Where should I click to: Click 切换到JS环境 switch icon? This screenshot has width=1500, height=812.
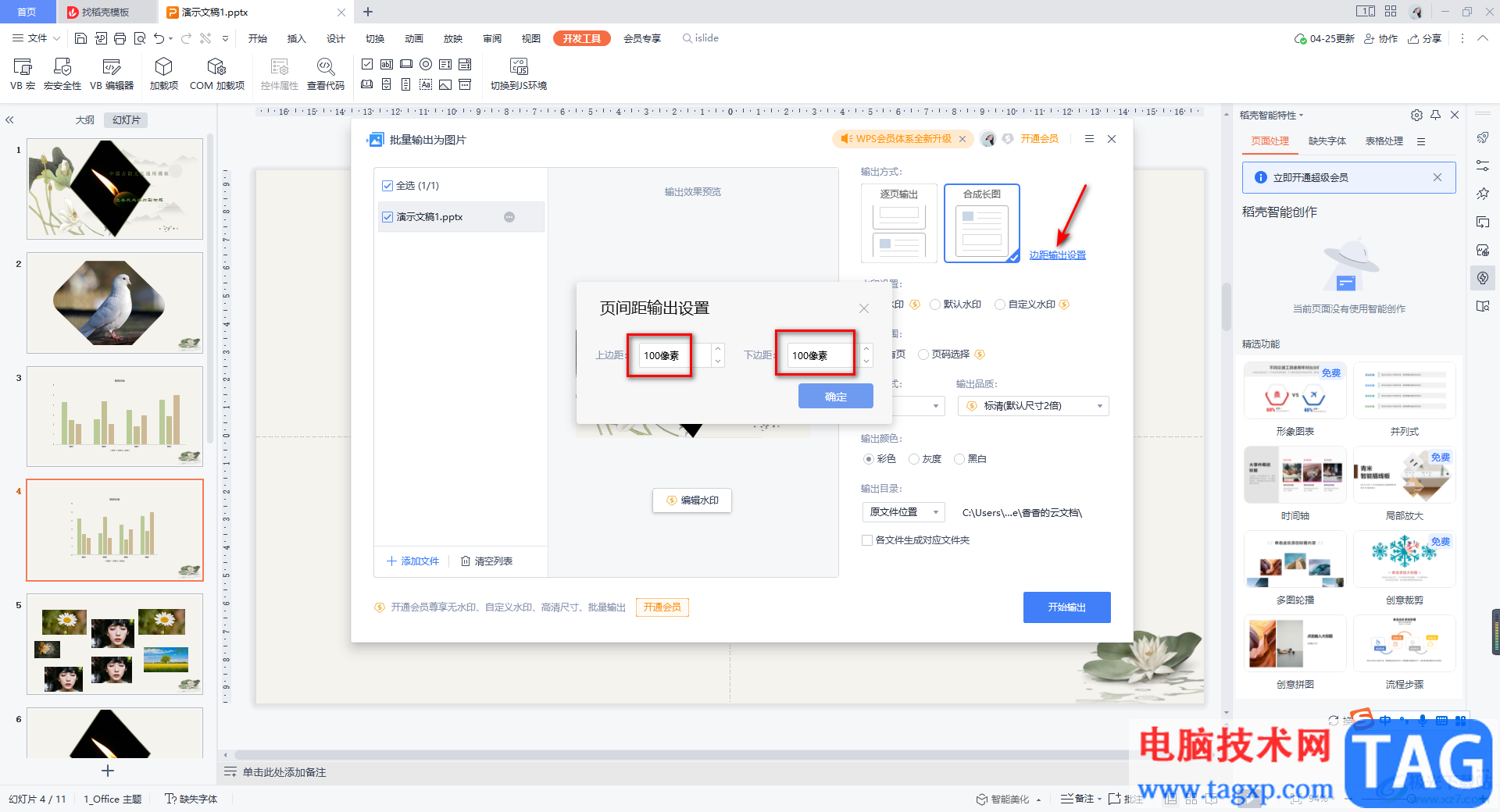click(x=519, y=73)
